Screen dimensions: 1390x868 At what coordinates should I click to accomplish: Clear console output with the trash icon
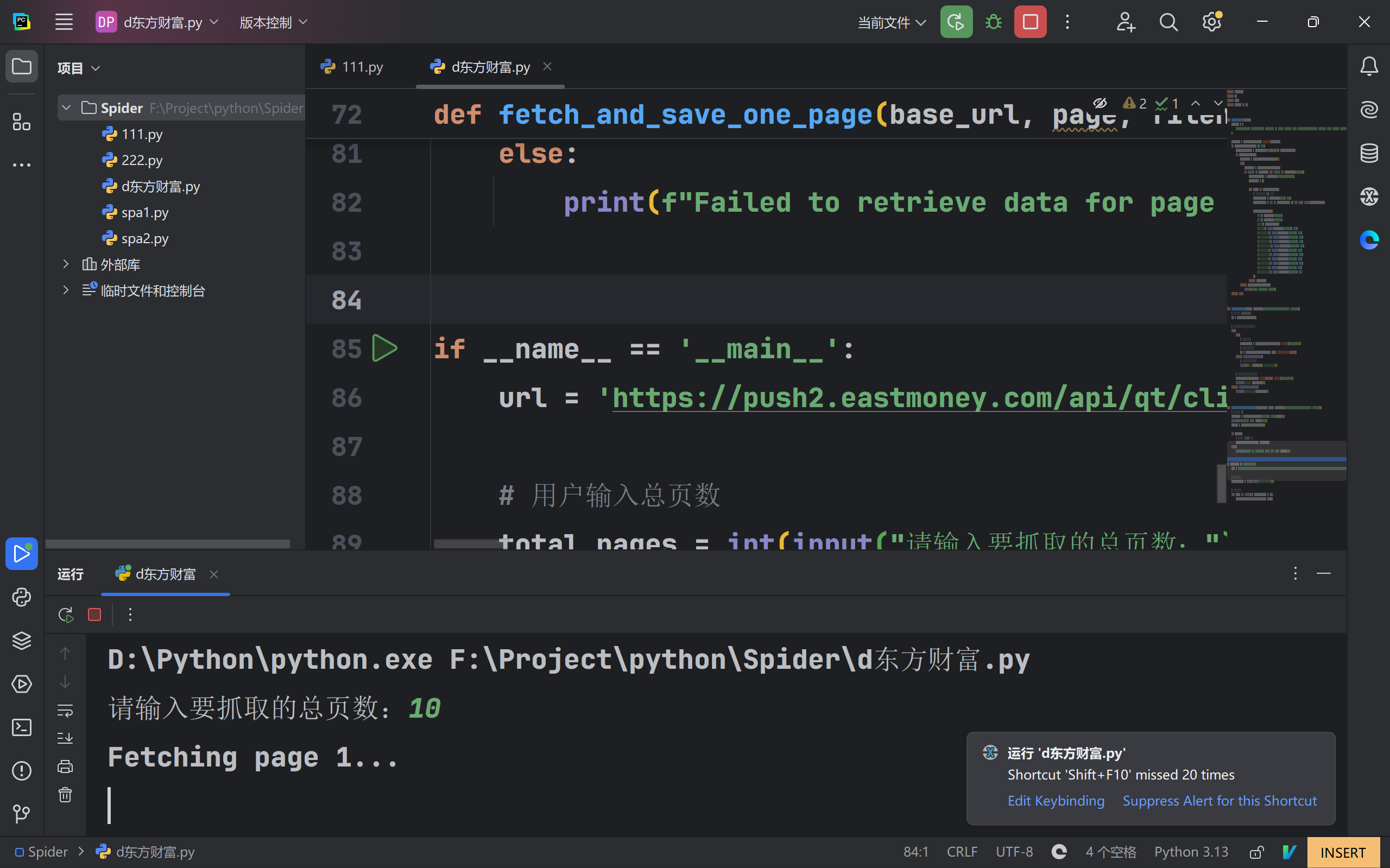pyautogui.click(x=66, y=795)
